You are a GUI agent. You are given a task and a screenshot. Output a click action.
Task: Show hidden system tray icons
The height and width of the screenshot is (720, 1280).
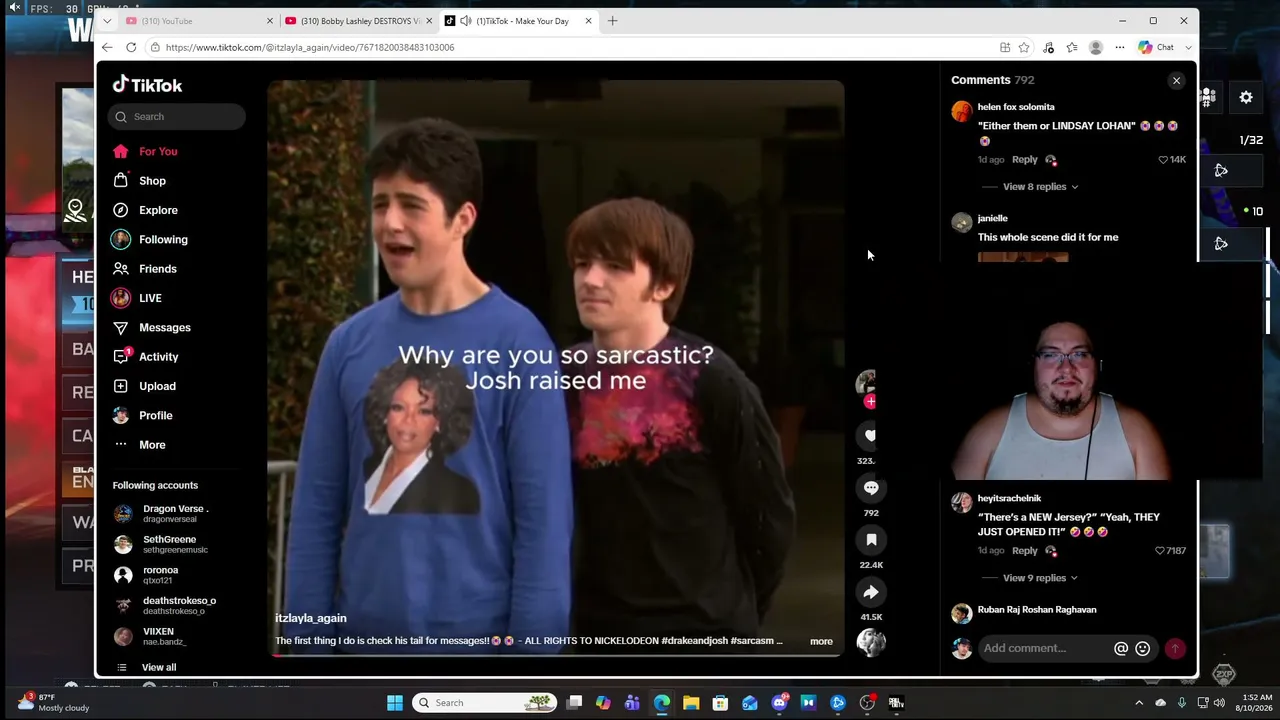[1139, 703]
